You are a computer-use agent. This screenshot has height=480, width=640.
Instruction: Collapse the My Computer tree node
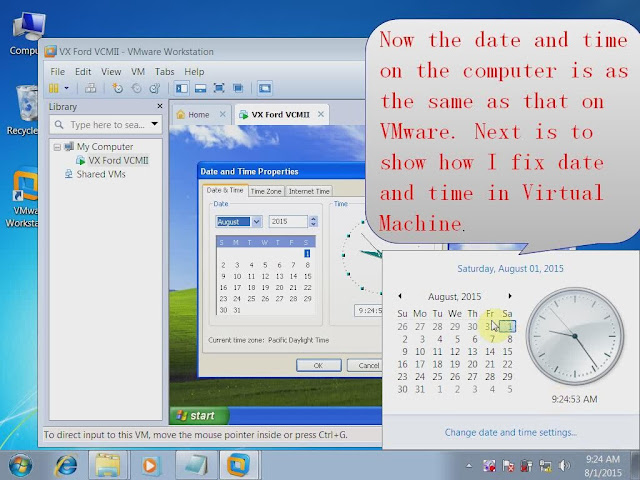[57, 147]
